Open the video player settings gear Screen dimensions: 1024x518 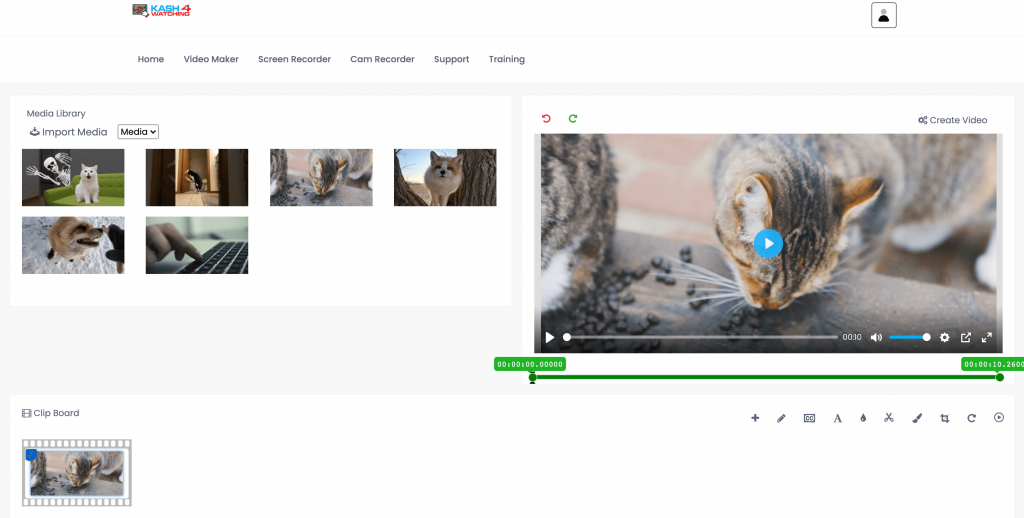944,338
